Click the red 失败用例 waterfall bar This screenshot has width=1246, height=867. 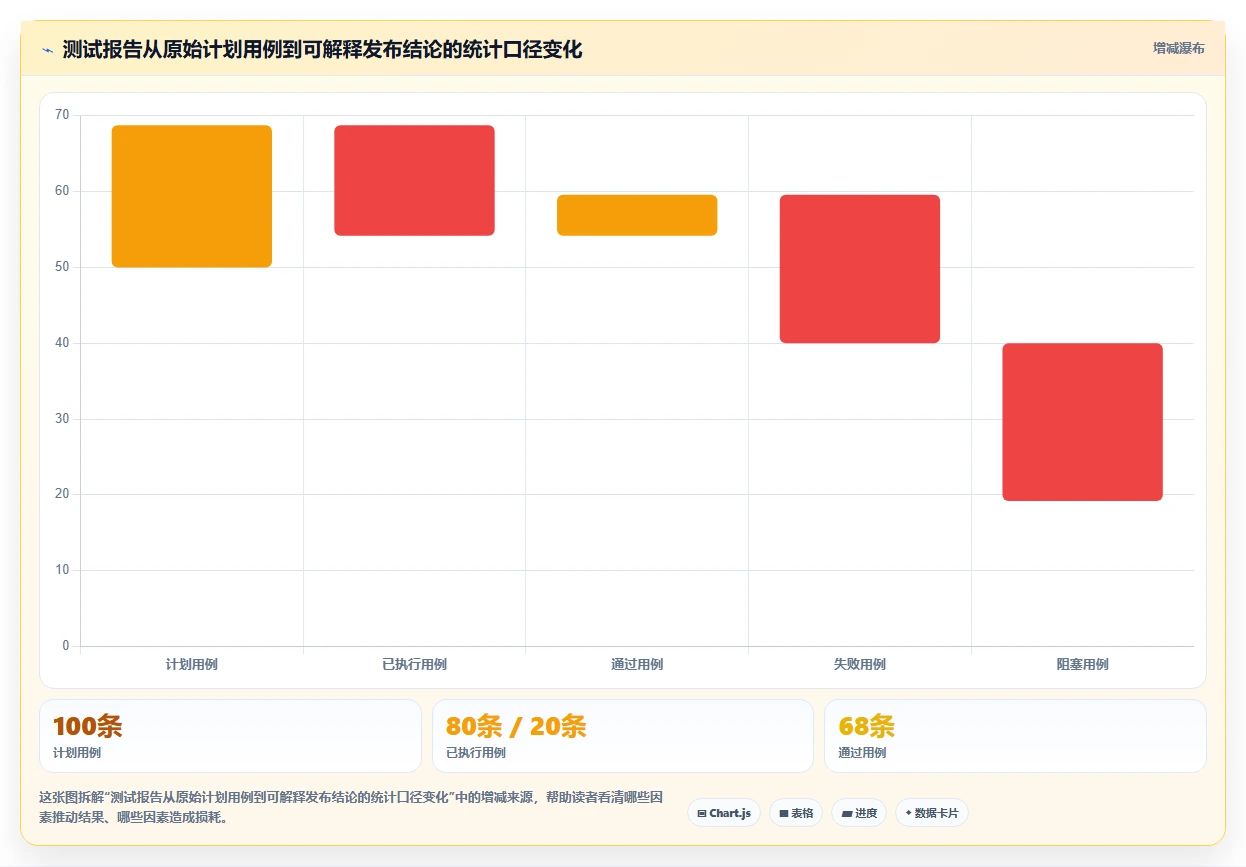[860, 269]
